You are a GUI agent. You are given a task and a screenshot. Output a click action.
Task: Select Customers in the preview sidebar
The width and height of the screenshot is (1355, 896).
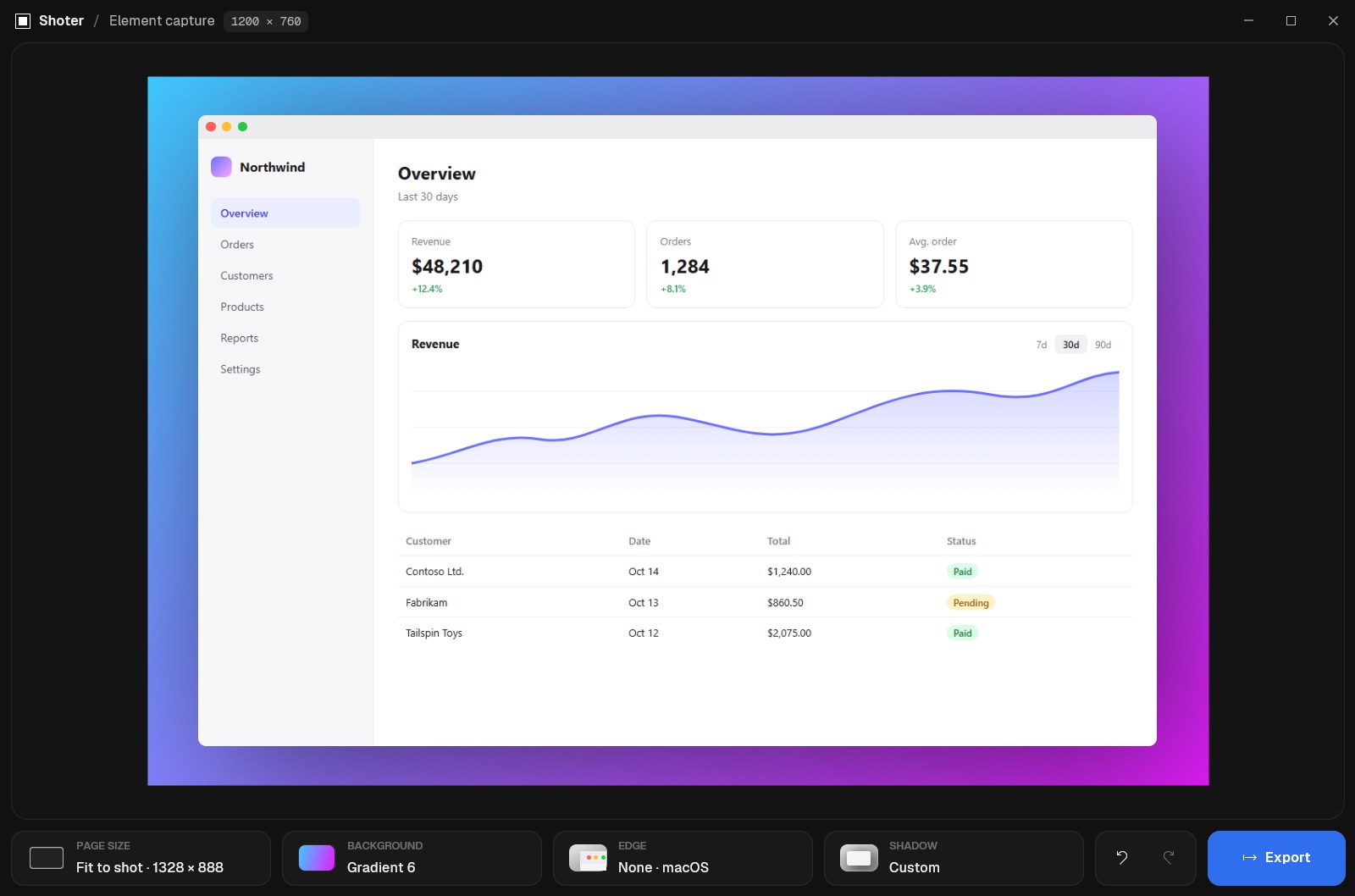[x=285, y=276]
